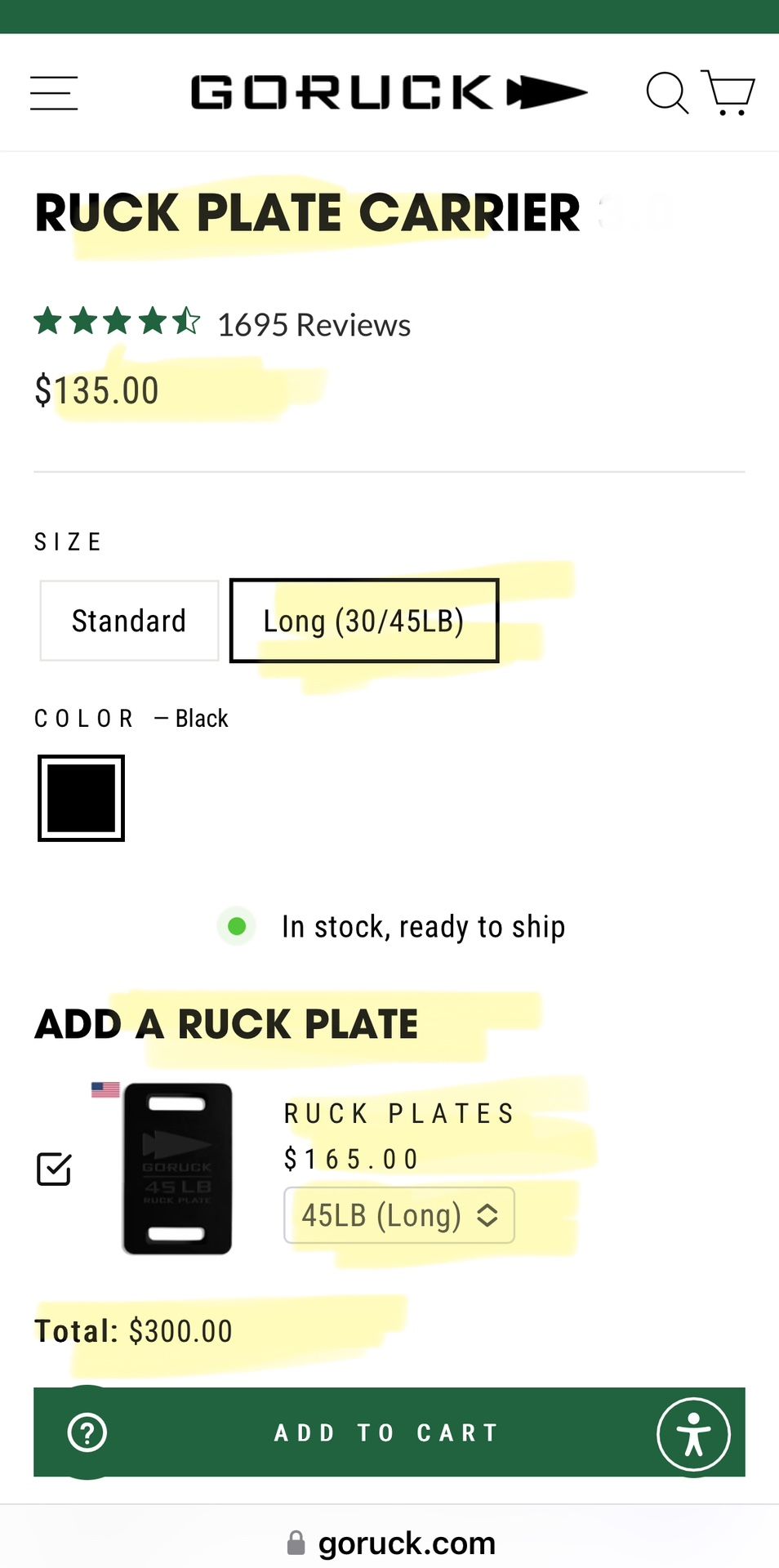Click the Add to Cart button
This screenshot has height=1568, width=779.
tap(387, 1432)
